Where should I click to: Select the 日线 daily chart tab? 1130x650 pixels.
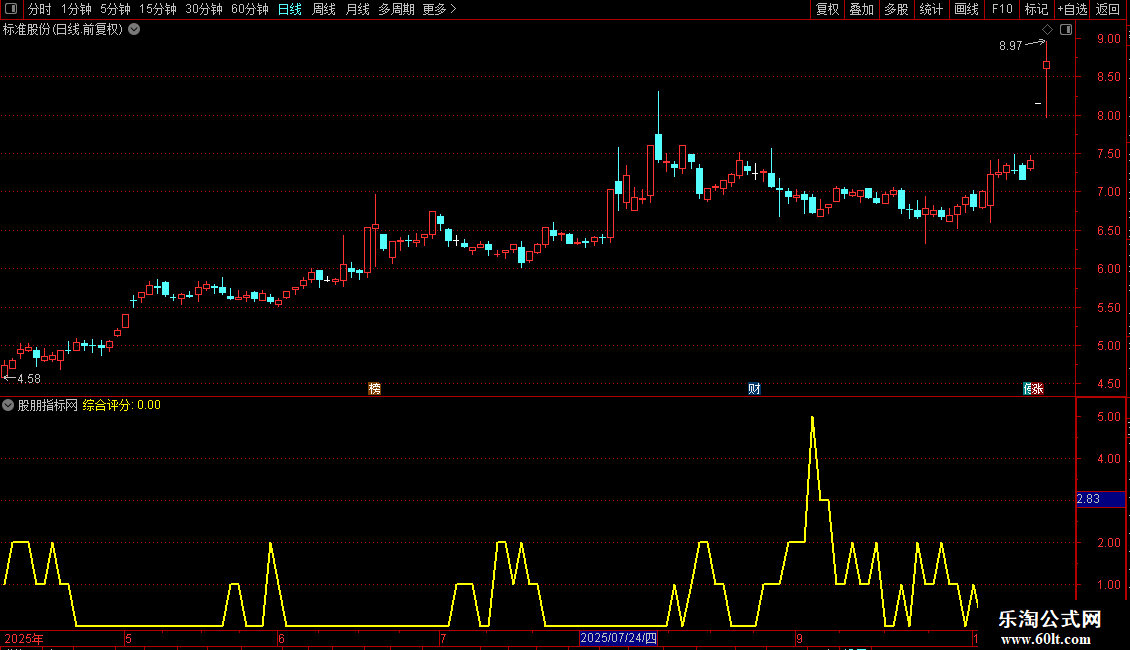[x=290, y=9]
